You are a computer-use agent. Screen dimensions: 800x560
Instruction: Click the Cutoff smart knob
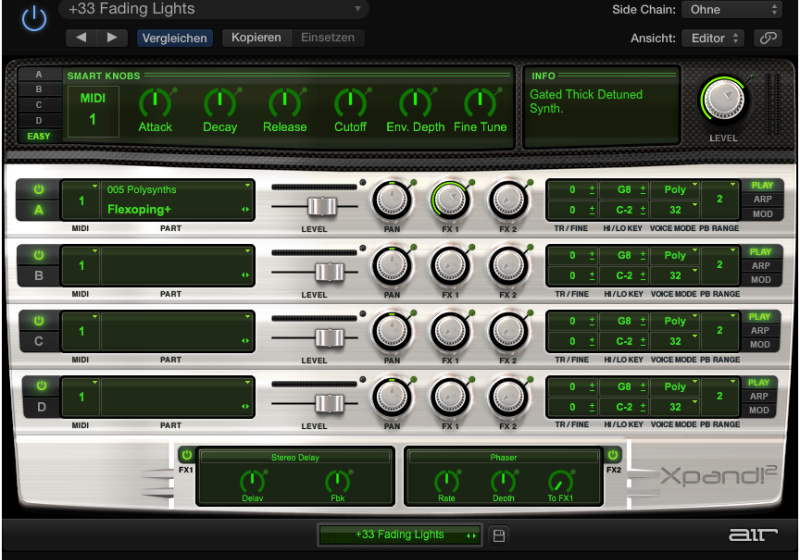click(x=350, y=102)
